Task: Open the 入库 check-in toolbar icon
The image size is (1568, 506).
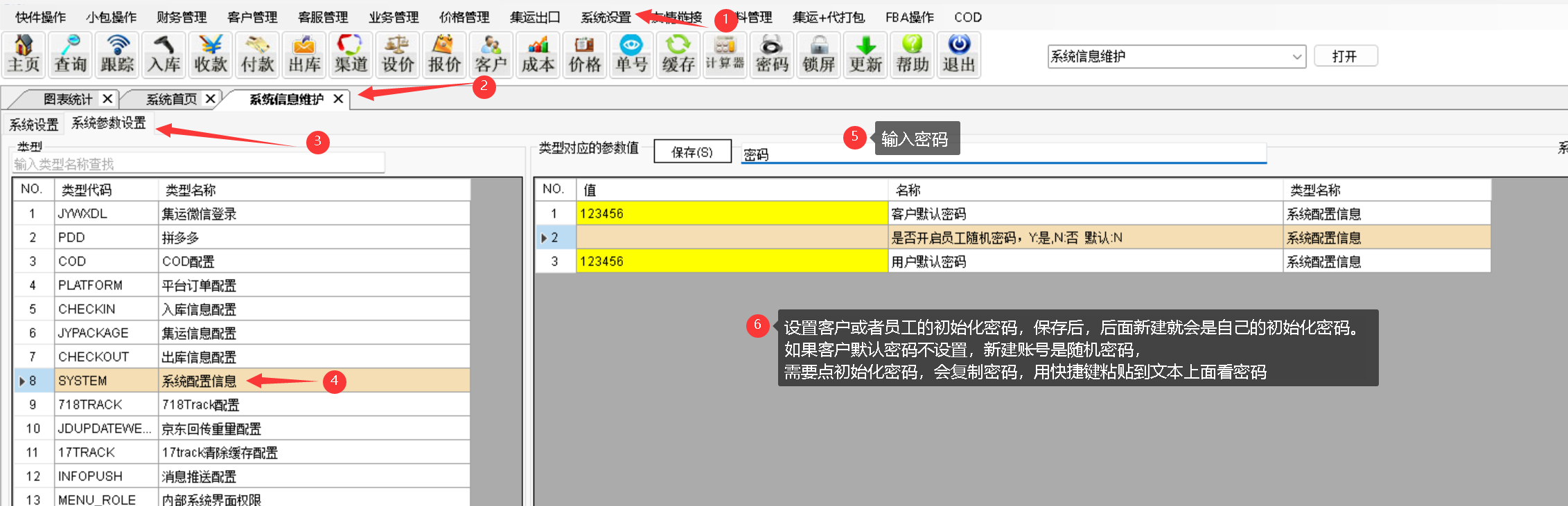Action: coord(164,54)
